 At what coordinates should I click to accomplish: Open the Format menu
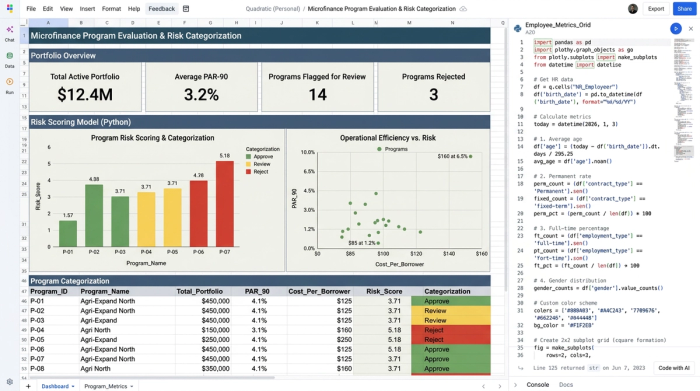click(x=111, y=8)
